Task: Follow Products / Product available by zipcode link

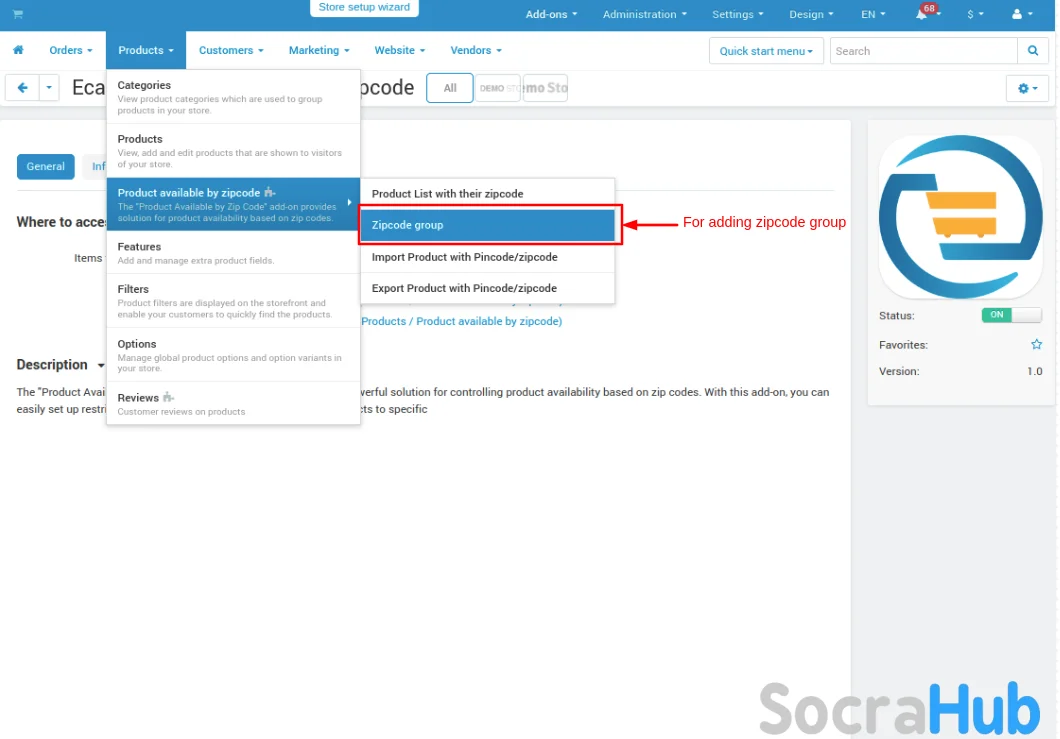Action: pyautogui.click(x=461, y=321)
